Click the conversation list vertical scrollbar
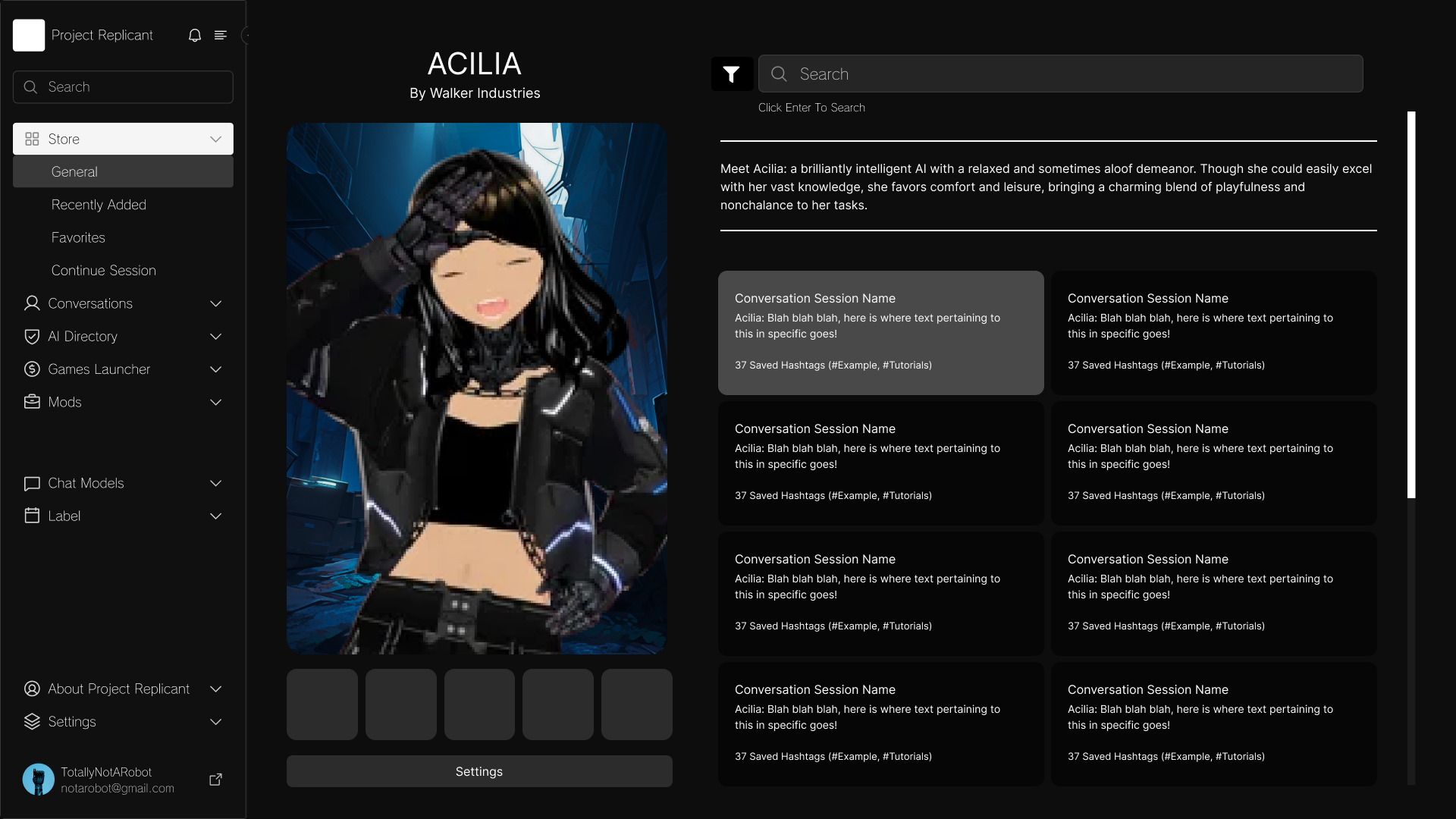Viewport: 1456px width, 819px height. pos(1411,305)
